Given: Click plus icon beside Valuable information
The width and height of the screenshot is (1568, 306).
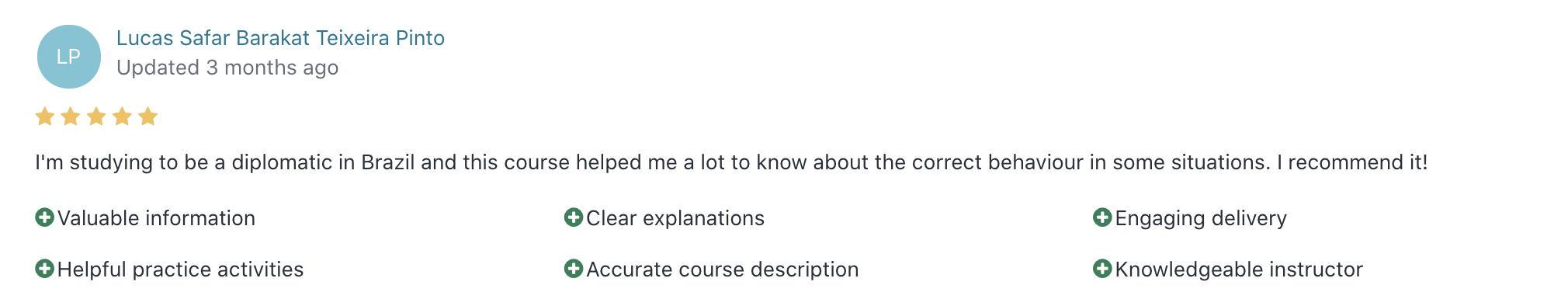Looking at the screenshot, I should [x=45, y=217].
